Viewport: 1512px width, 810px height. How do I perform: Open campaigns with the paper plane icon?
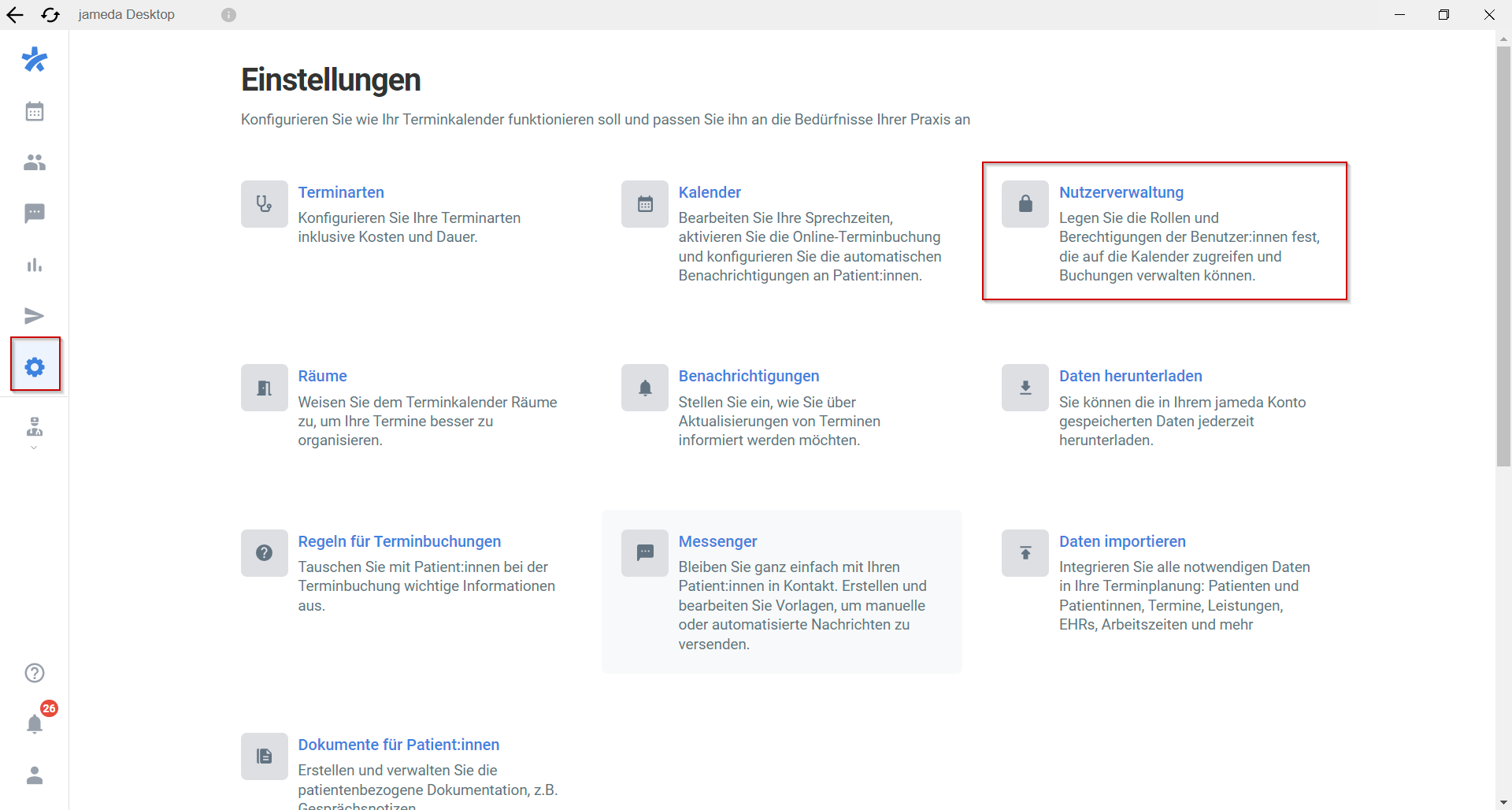[x=35, y=316]
